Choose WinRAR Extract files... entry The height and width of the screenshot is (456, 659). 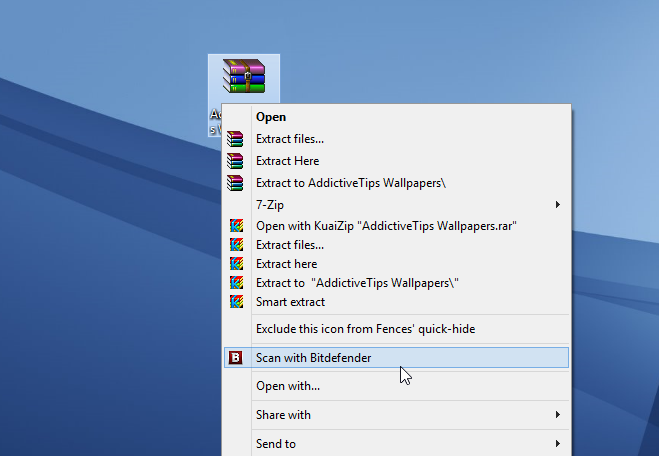(396, 139)
